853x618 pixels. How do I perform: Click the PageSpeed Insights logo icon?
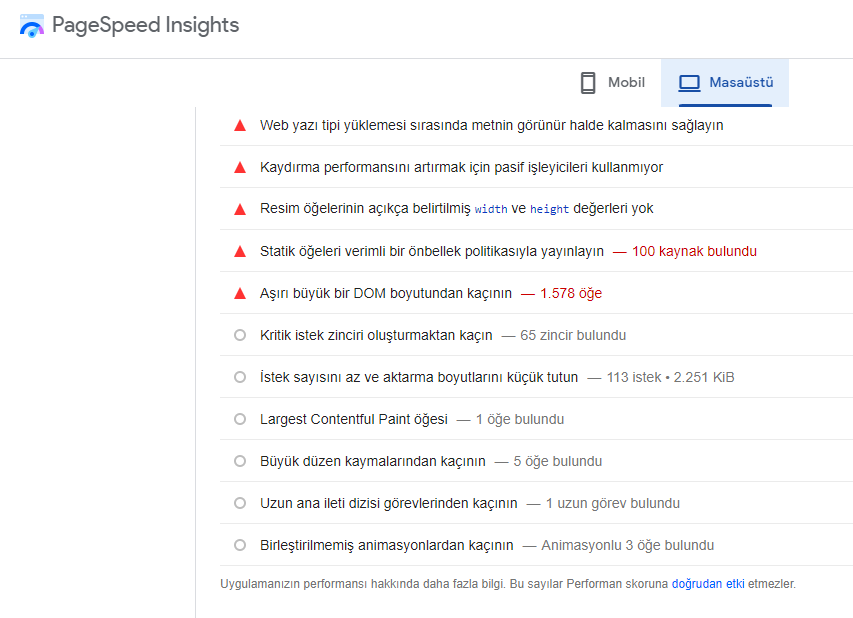32,27
